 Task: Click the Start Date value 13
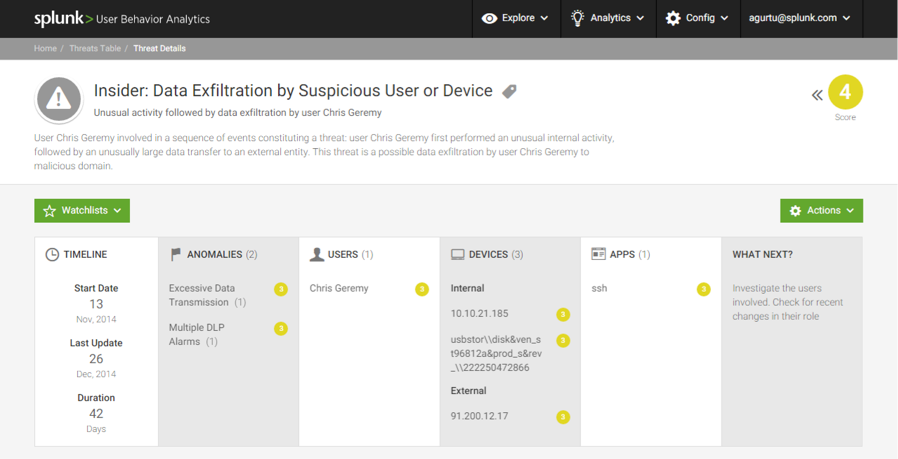click(x=96, y=304)
